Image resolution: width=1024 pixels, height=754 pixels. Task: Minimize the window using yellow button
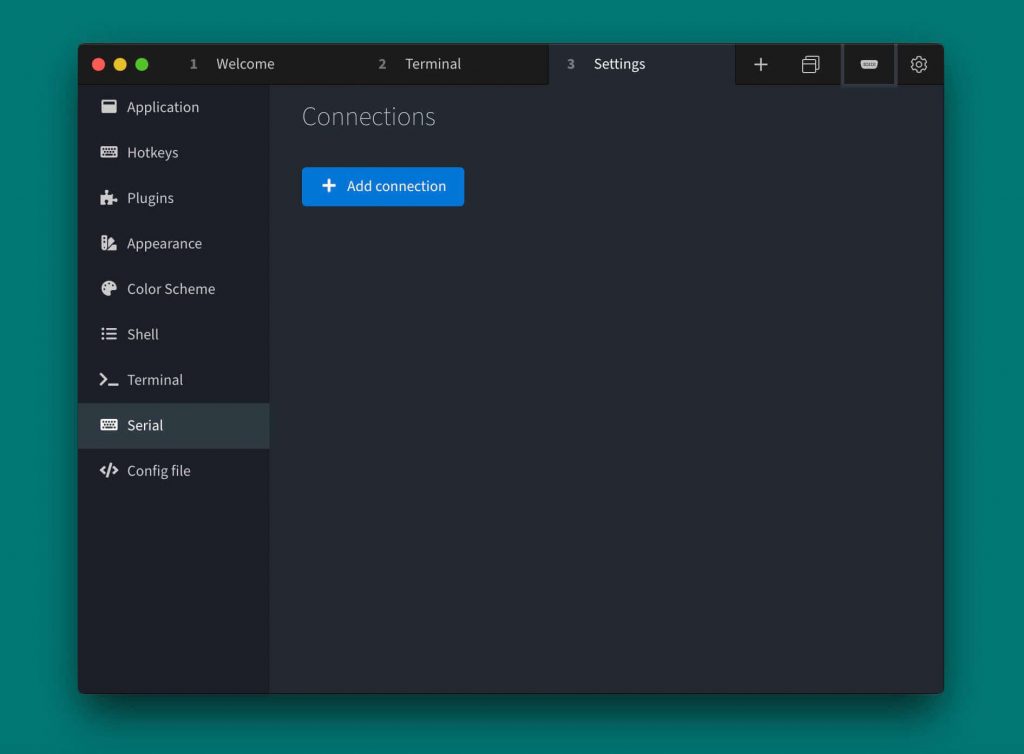120,64
